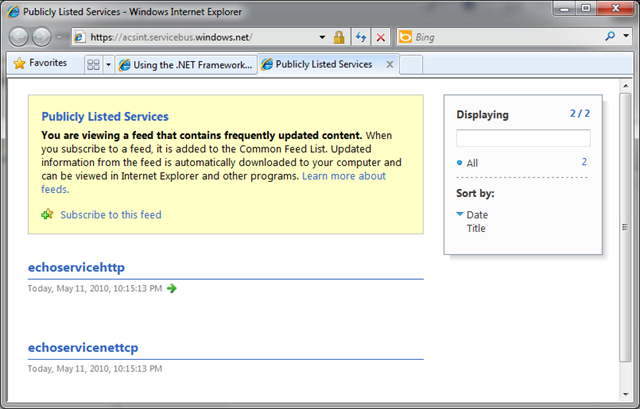Close the Publicly Listed Services tab

pos(389,64)
